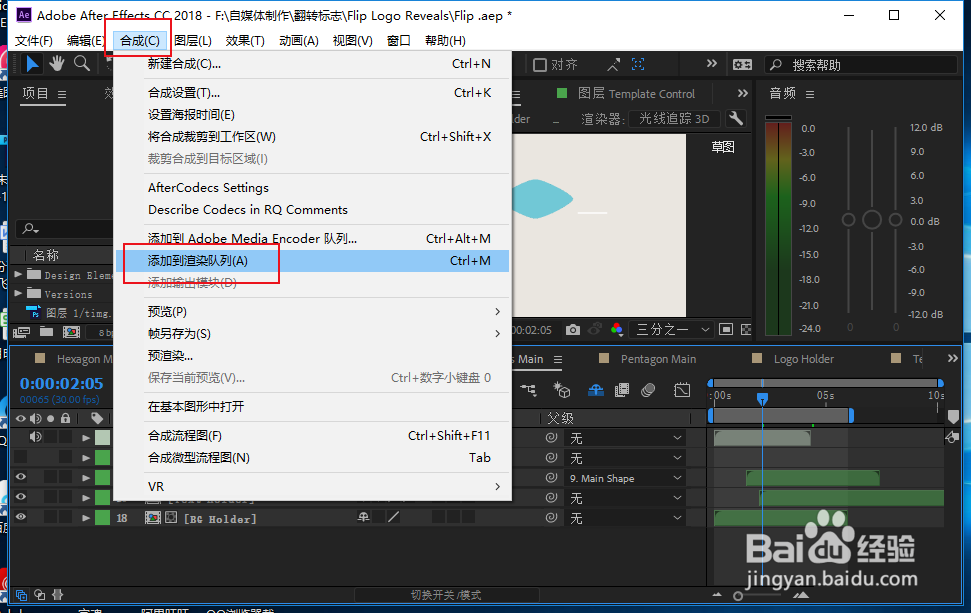Toggle region of interest icon in viewer

tap(726, 329)
